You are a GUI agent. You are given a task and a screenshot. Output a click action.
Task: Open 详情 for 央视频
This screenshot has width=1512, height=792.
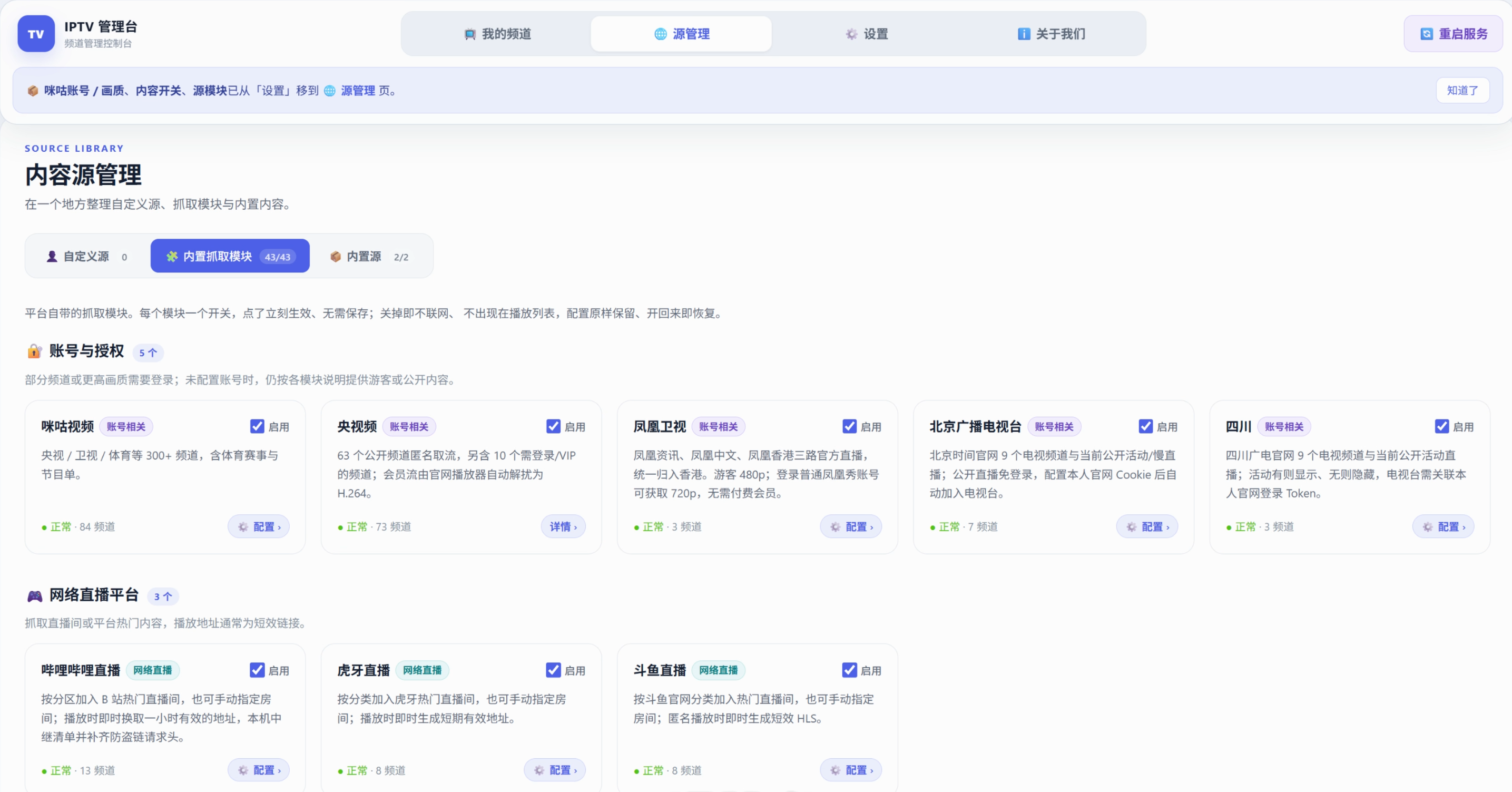coord(563,526)
